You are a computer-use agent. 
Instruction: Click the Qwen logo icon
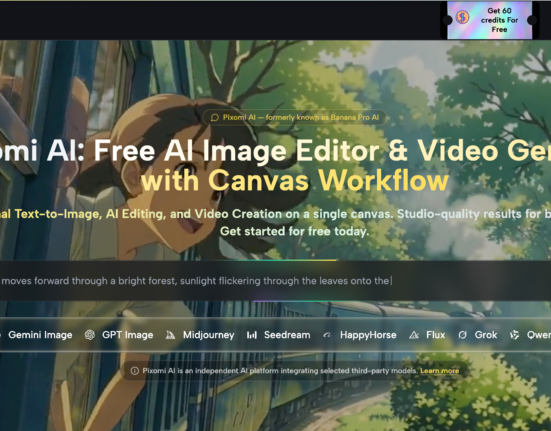(x=514, y=335)
